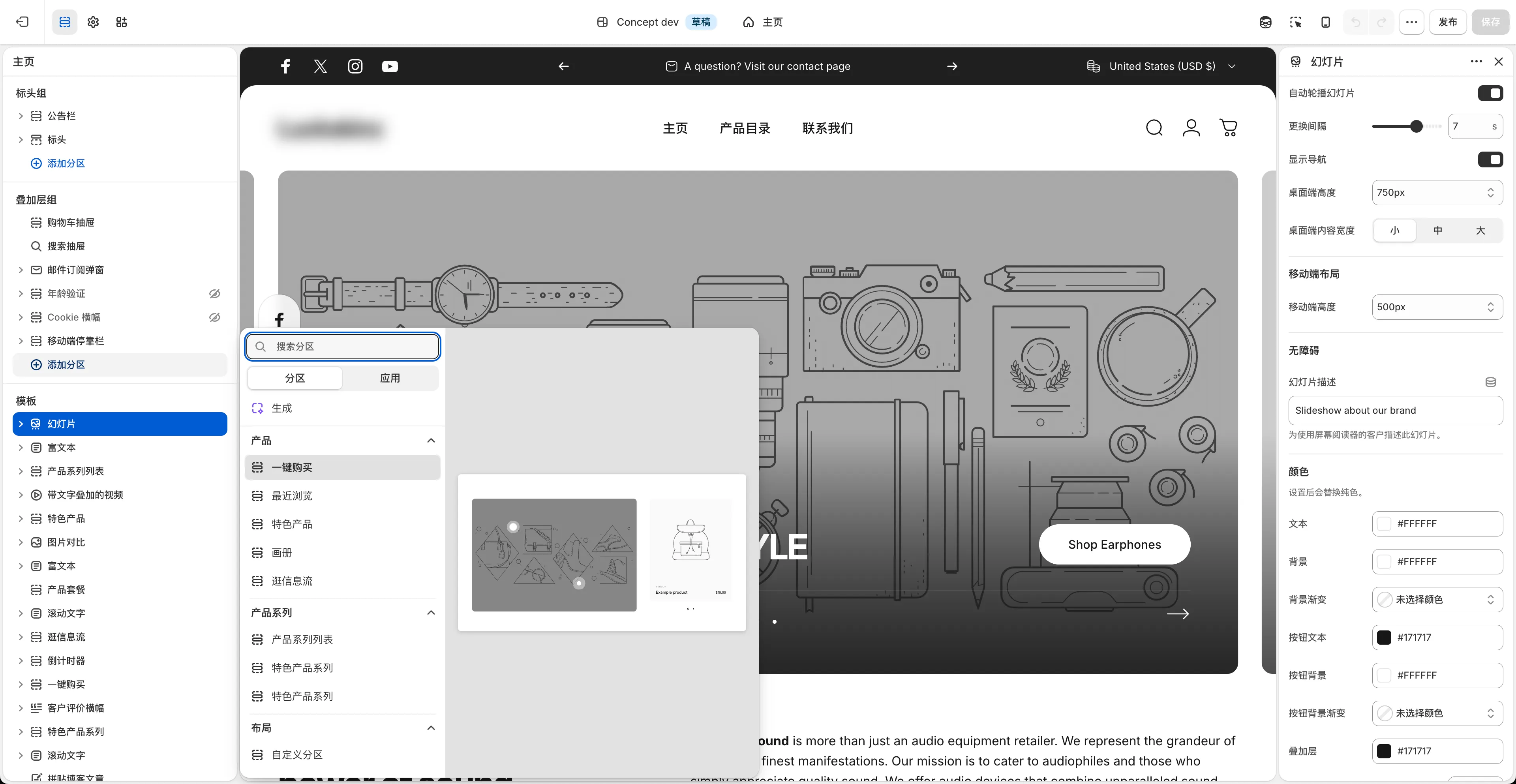
Task: Open the shopping cart icon
Action: pyautogui.click(x=1228, y=128)
